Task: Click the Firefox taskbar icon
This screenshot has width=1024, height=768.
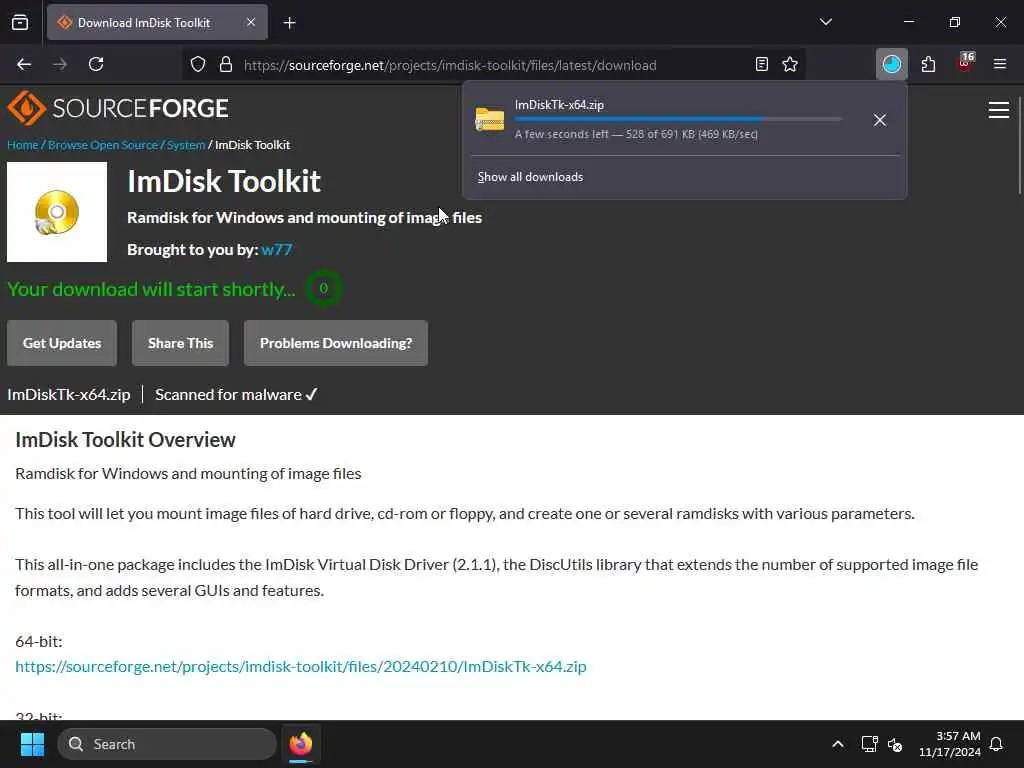Action: coord(300,744)
